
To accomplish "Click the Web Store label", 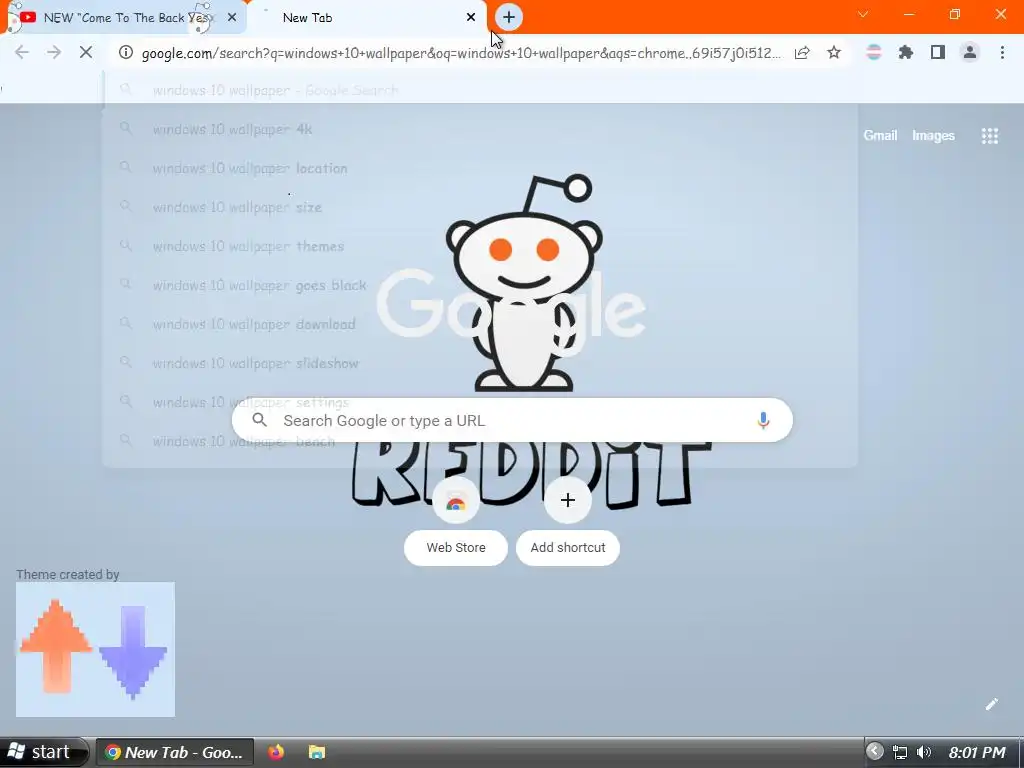I will point(456,547).
